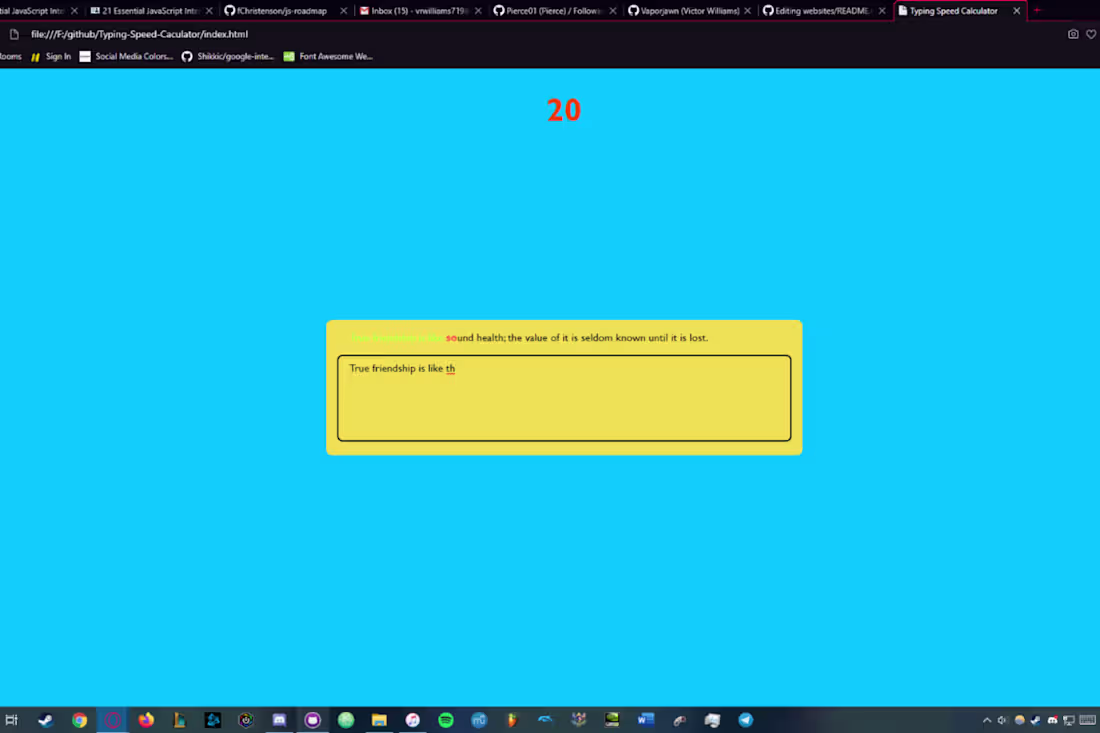This screenshot has height=733, width=1100.
Task: Click the Opera browser taskbar icon
Action: pyautogui.click(x=112, y=720)
